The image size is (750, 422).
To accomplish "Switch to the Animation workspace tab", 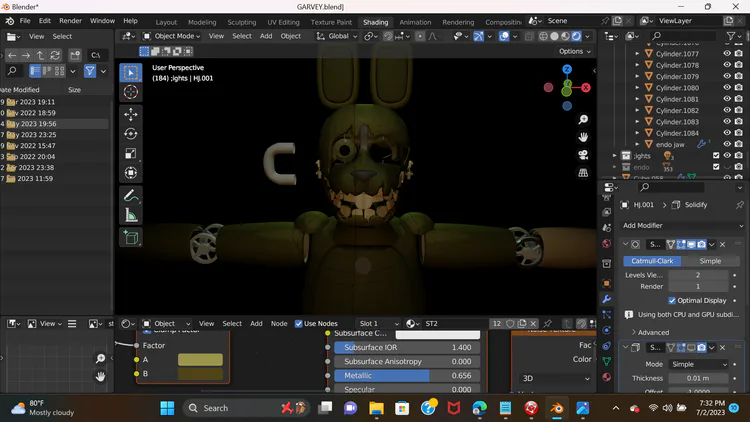I will pos(415,22).
